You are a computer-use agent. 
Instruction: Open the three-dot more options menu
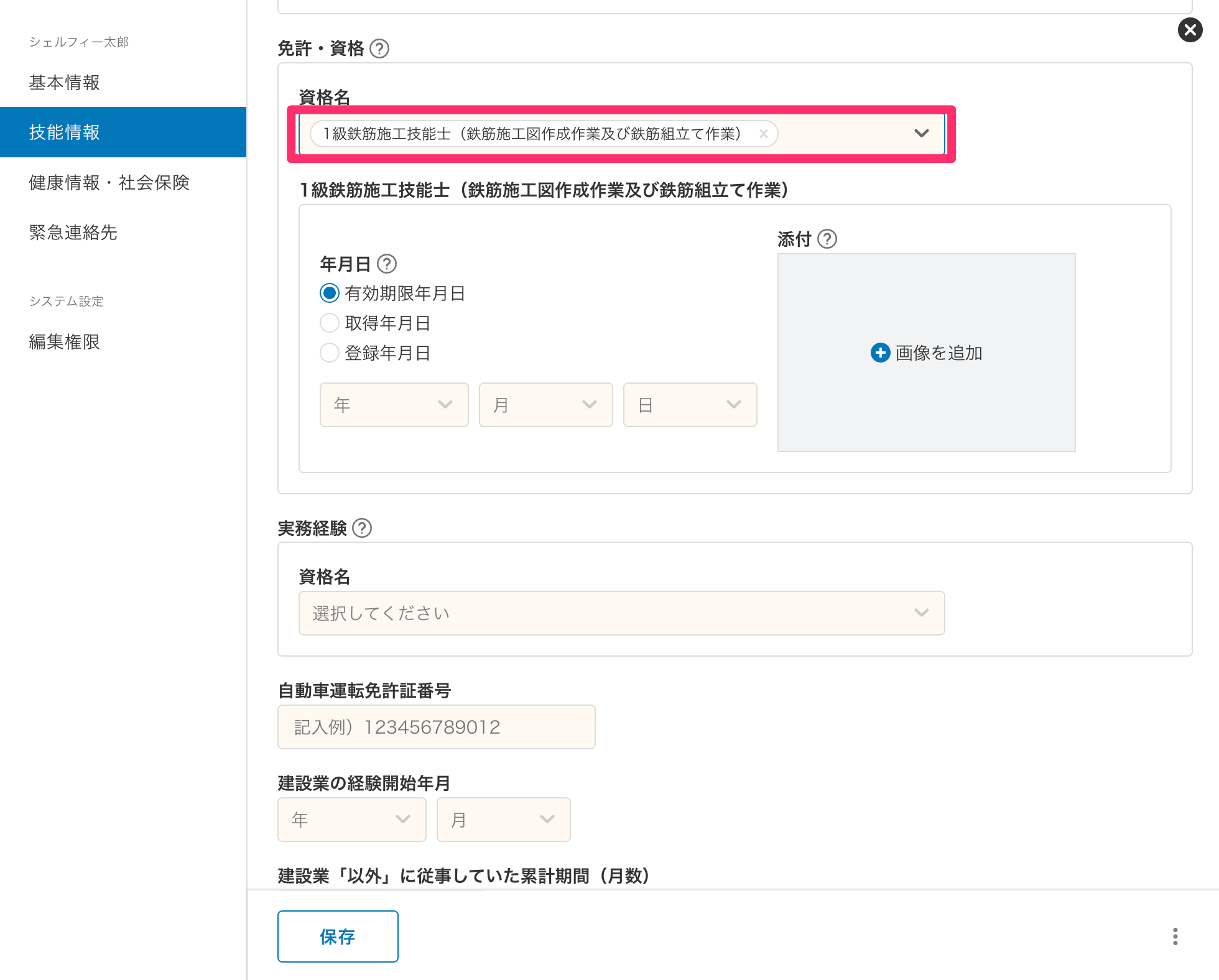[1175, 936]
